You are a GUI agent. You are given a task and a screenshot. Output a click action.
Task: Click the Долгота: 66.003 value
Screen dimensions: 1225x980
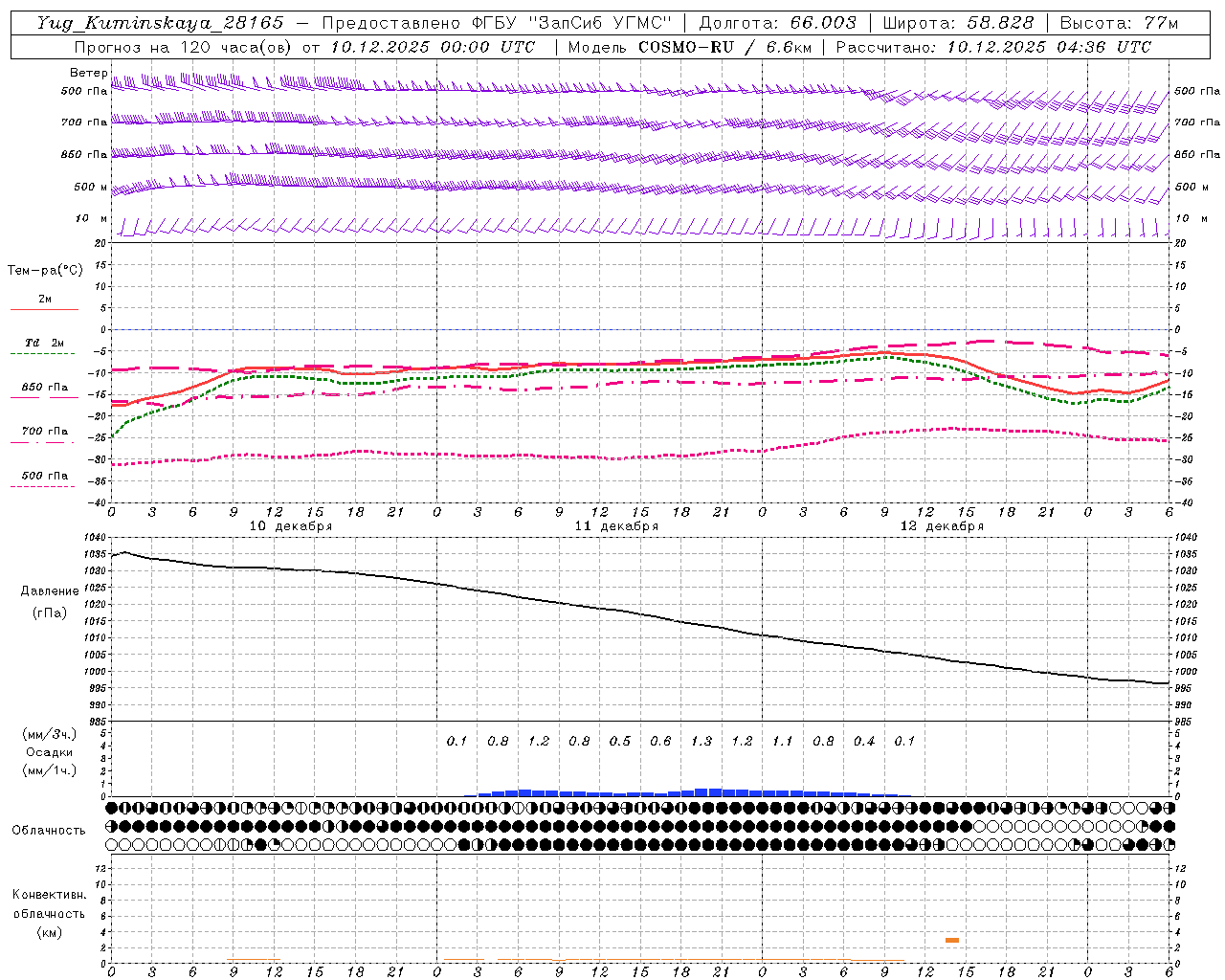[x=777, y=23]
